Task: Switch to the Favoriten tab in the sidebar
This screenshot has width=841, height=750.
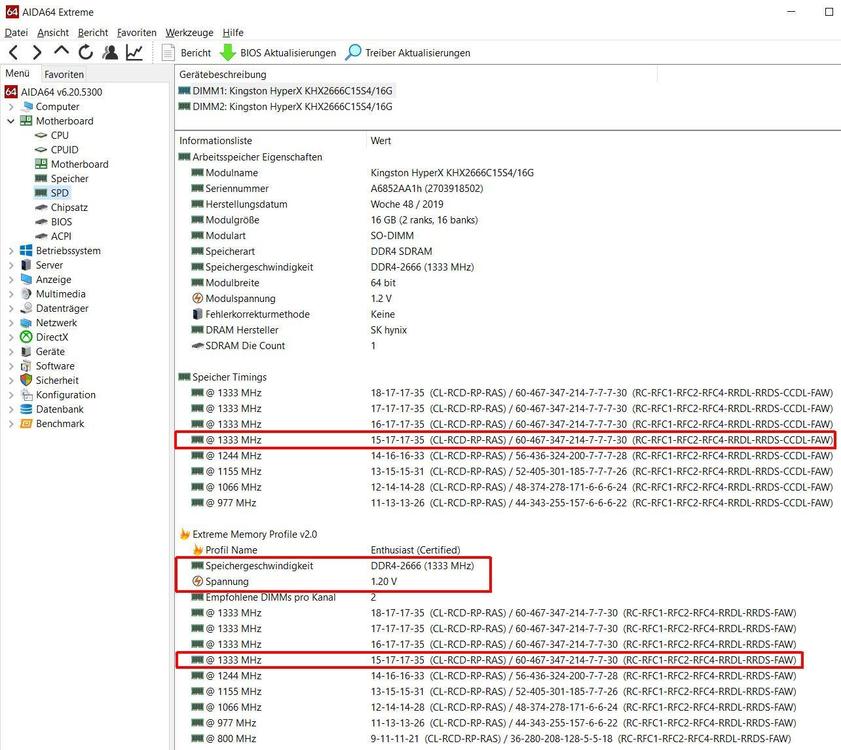Action: tap(64, 74)
